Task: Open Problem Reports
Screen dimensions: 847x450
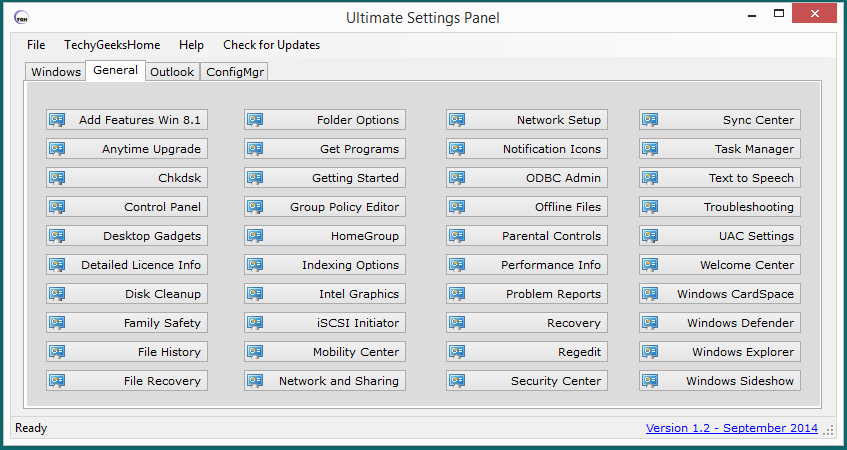Action: (x=527, y=294)
